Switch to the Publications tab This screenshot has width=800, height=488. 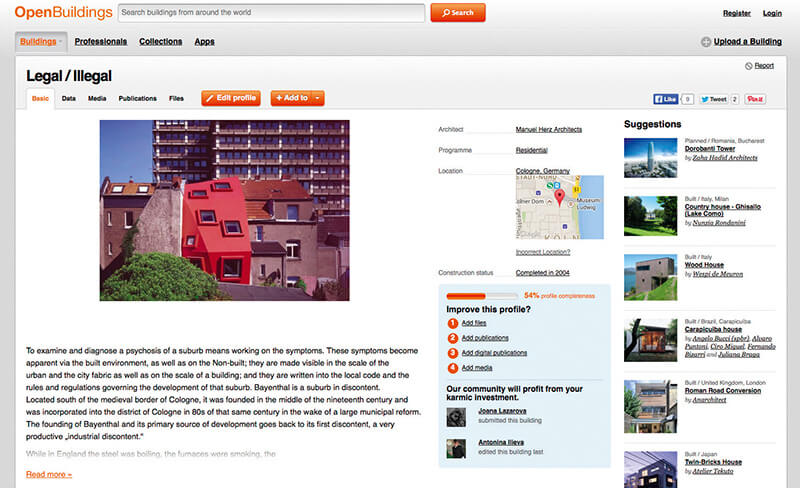point(138,99)
